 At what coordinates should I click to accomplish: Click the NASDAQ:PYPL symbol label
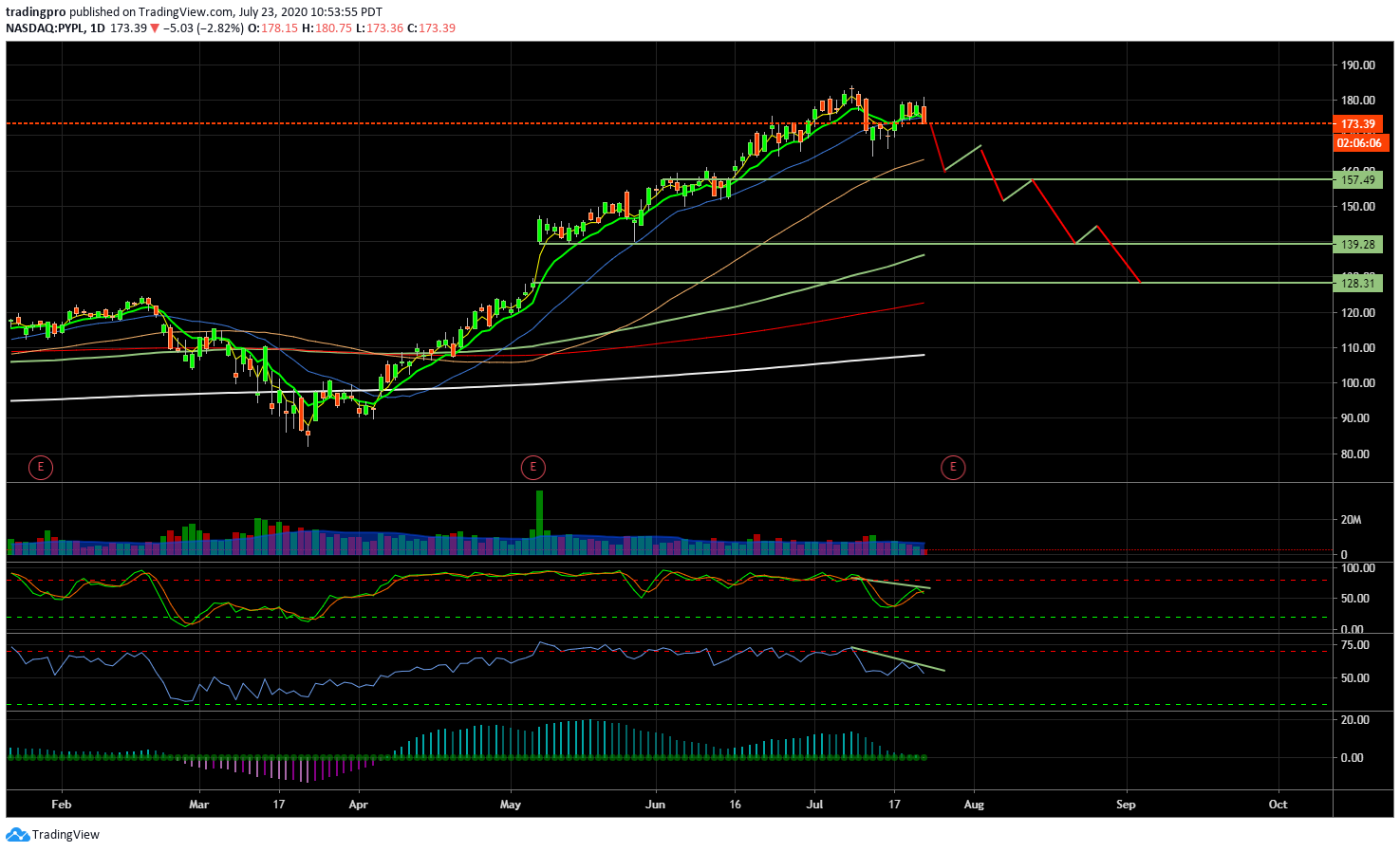pos(45,28)
